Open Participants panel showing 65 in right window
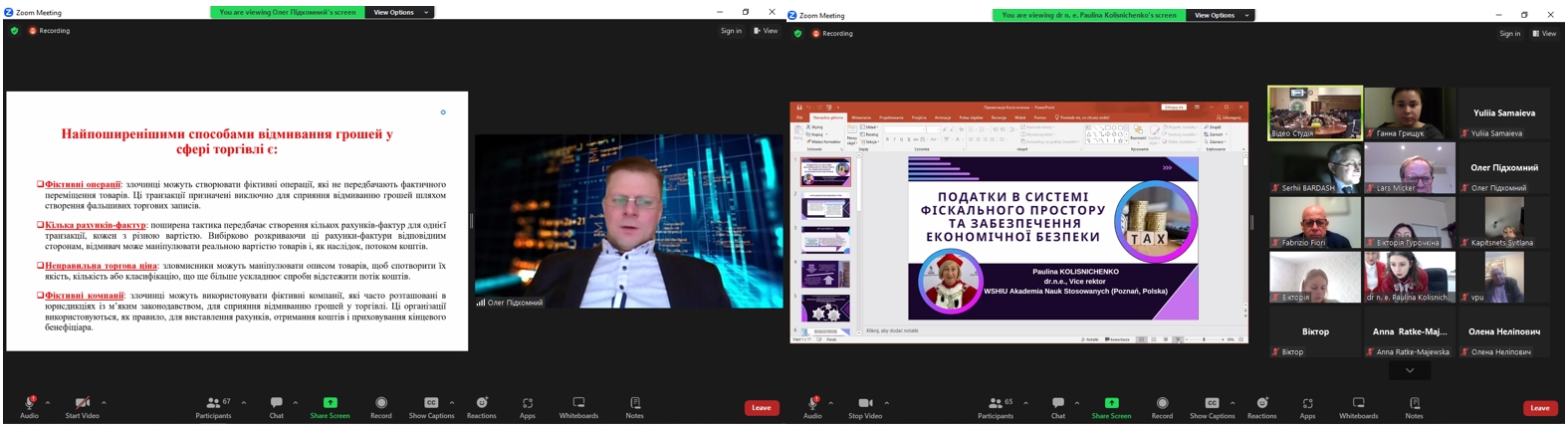This screenshot has height=428, width=1568. coord(996,407)
